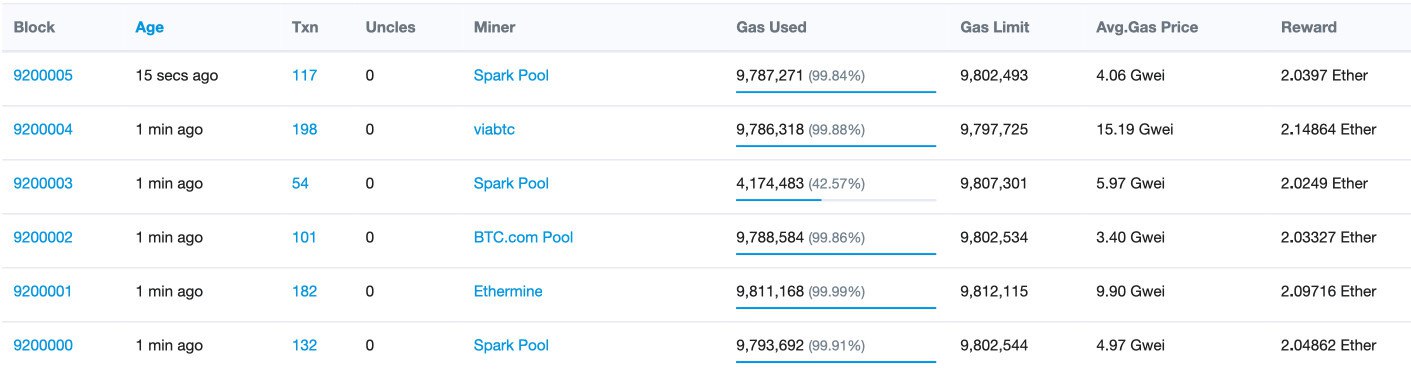This screenshot has width=1411, height=375.
Task: View the 54 transactions in block 9200003
Action: click(300, 183)
